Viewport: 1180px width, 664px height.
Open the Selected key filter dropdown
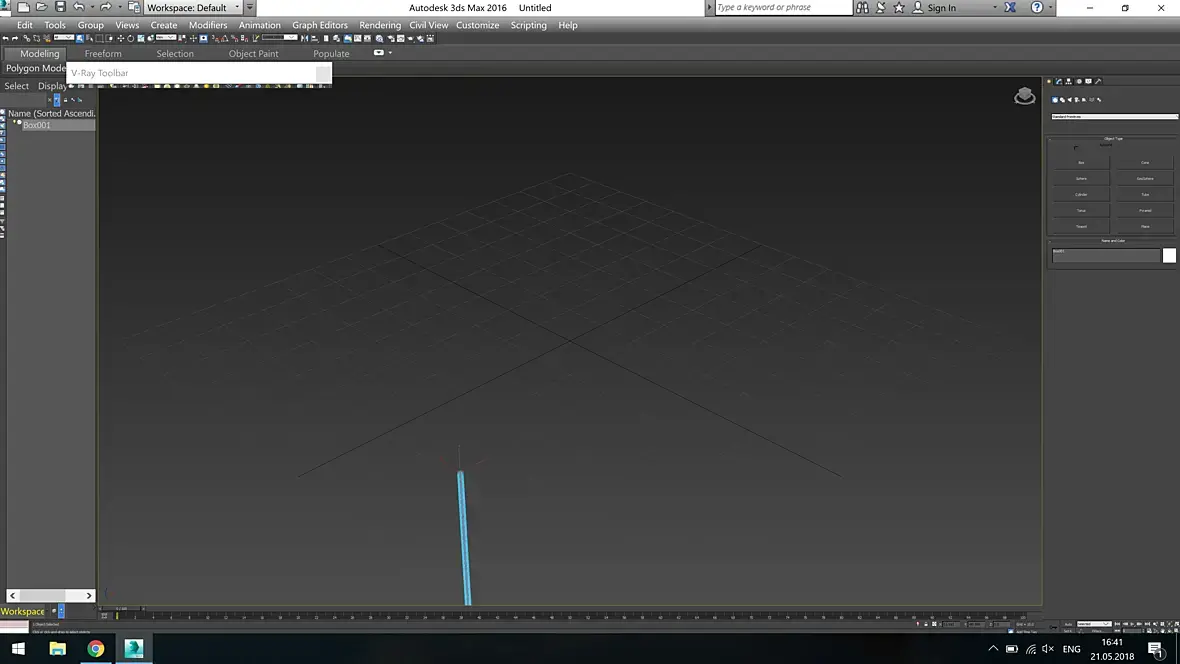[1094, 624]
